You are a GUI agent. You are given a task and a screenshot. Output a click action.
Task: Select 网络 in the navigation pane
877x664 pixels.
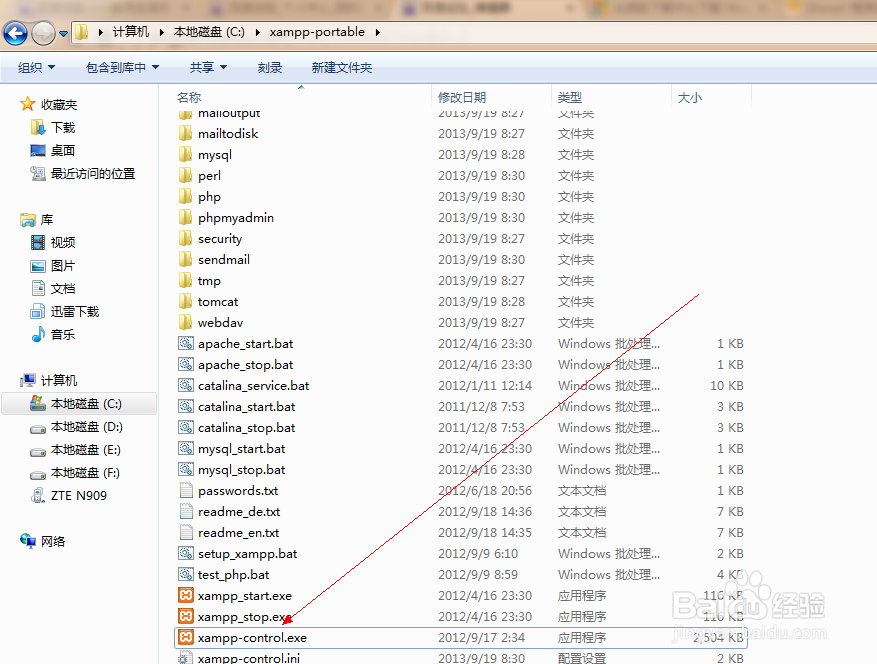43,541
